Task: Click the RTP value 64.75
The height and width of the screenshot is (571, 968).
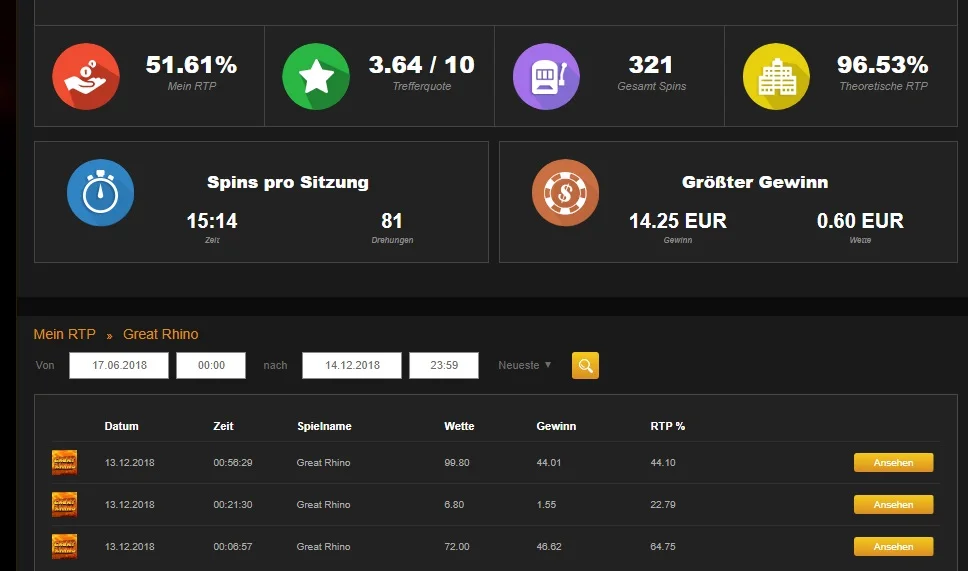Action: tap(663, 546)
